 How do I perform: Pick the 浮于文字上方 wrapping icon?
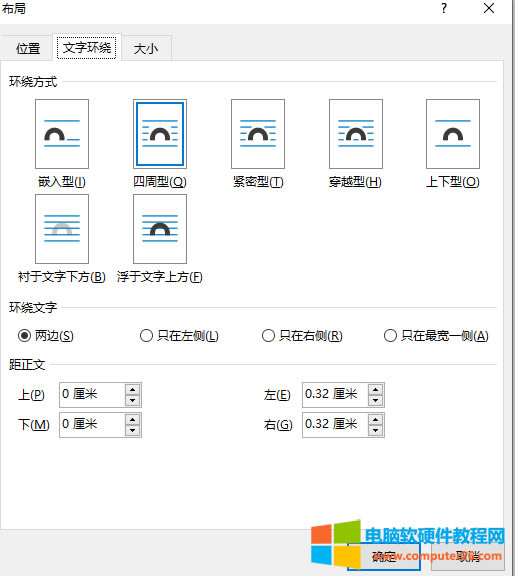[x=160, y=229]
